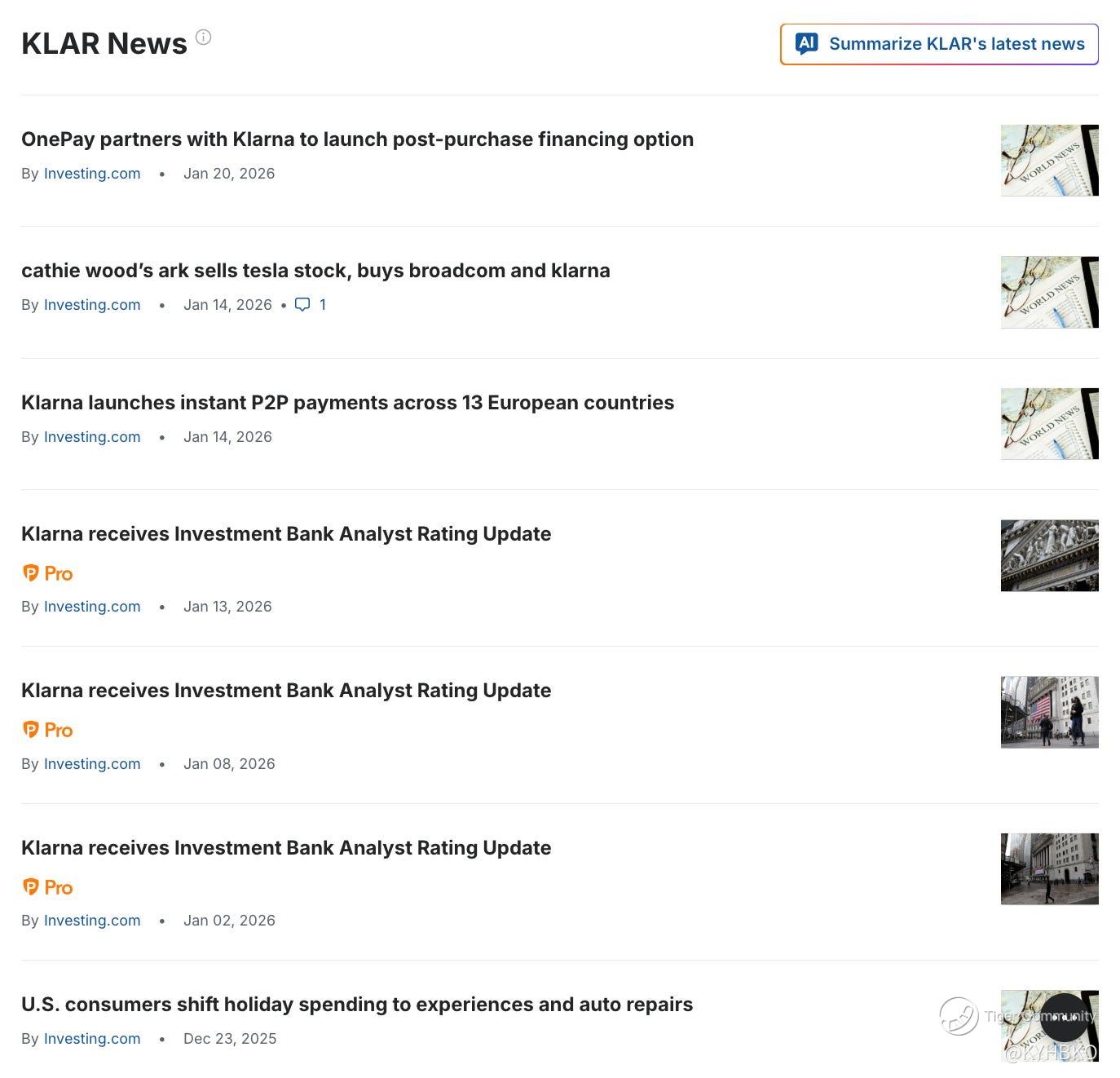Click the dark floating more-options button
1120x1078 pixels.
tap(1065, 1017)
